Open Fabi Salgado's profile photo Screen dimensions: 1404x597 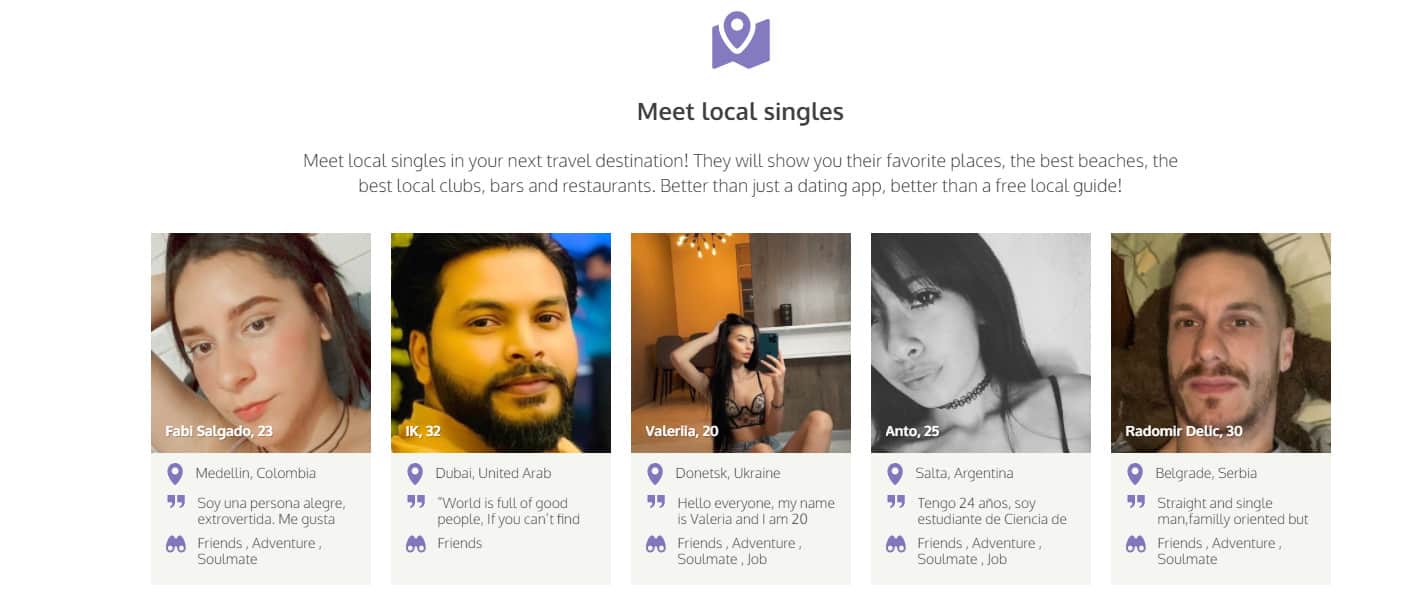[261, 343]
